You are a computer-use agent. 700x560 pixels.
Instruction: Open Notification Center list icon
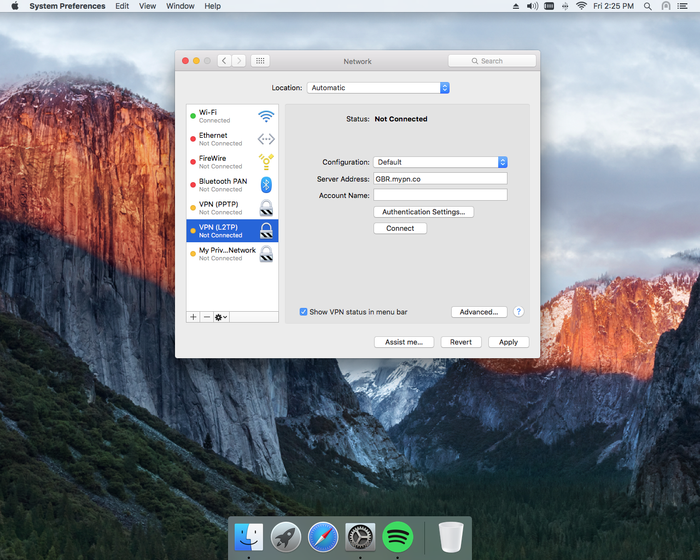(682, 6)
